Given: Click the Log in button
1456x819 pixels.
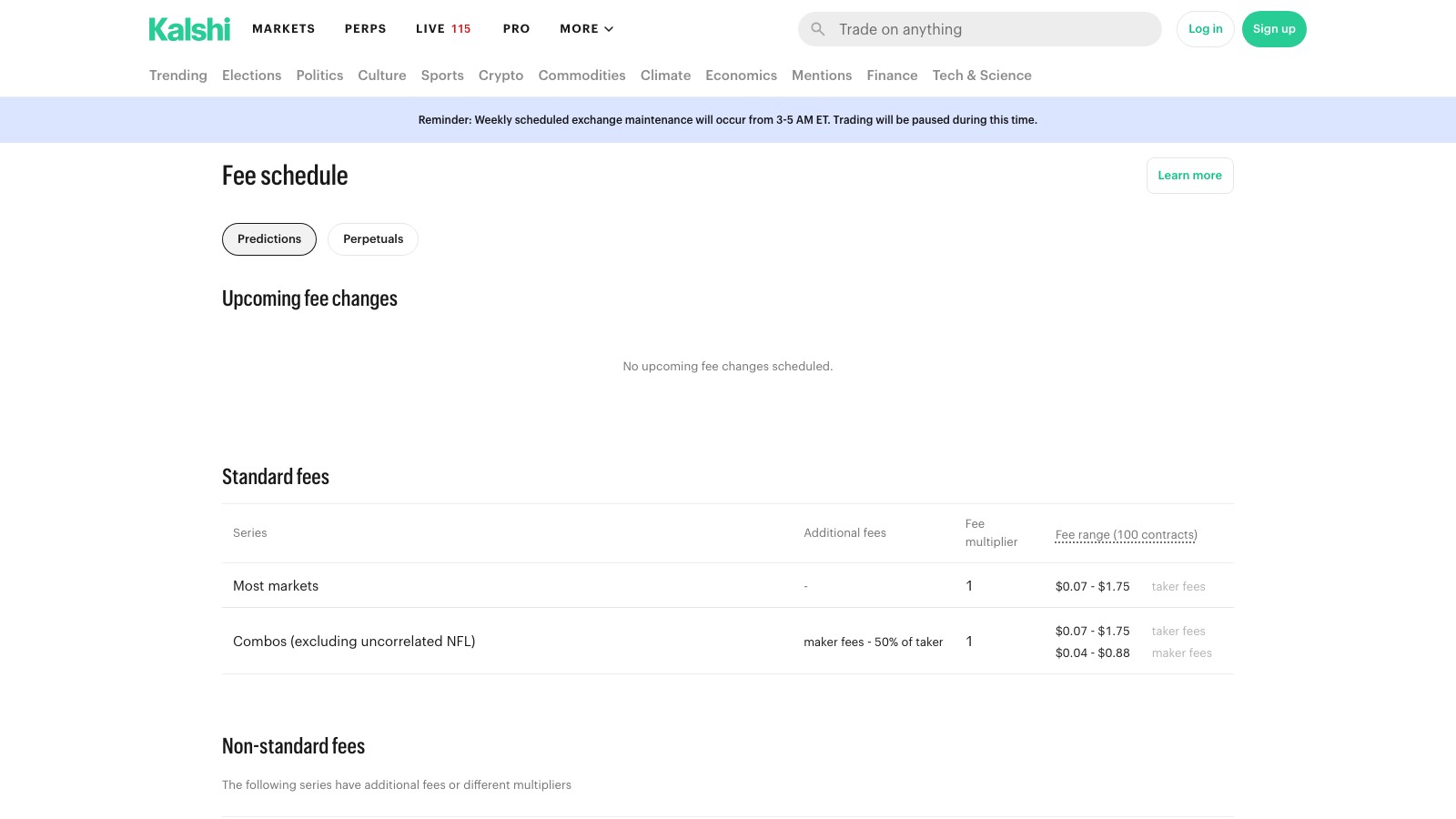Looking at the screenshot, I should (x=1206, y=29).
